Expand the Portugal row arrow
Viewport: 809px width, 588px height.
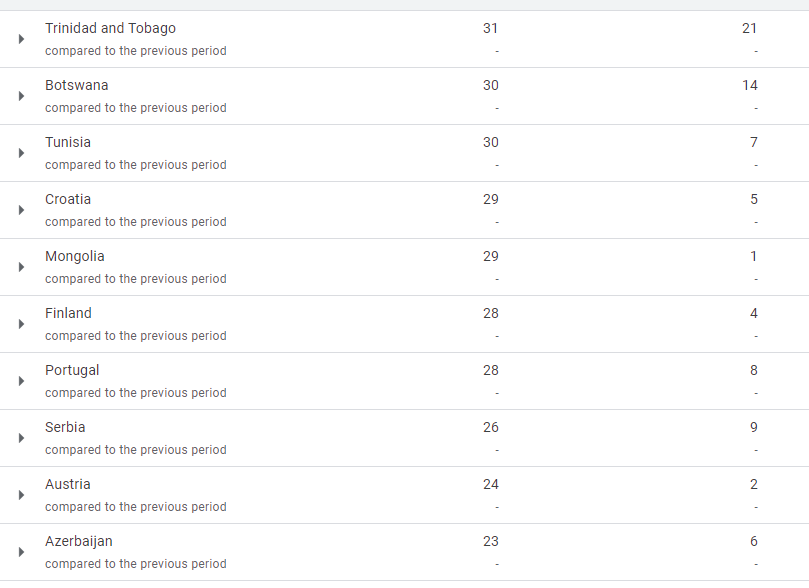tap(21, 381)
